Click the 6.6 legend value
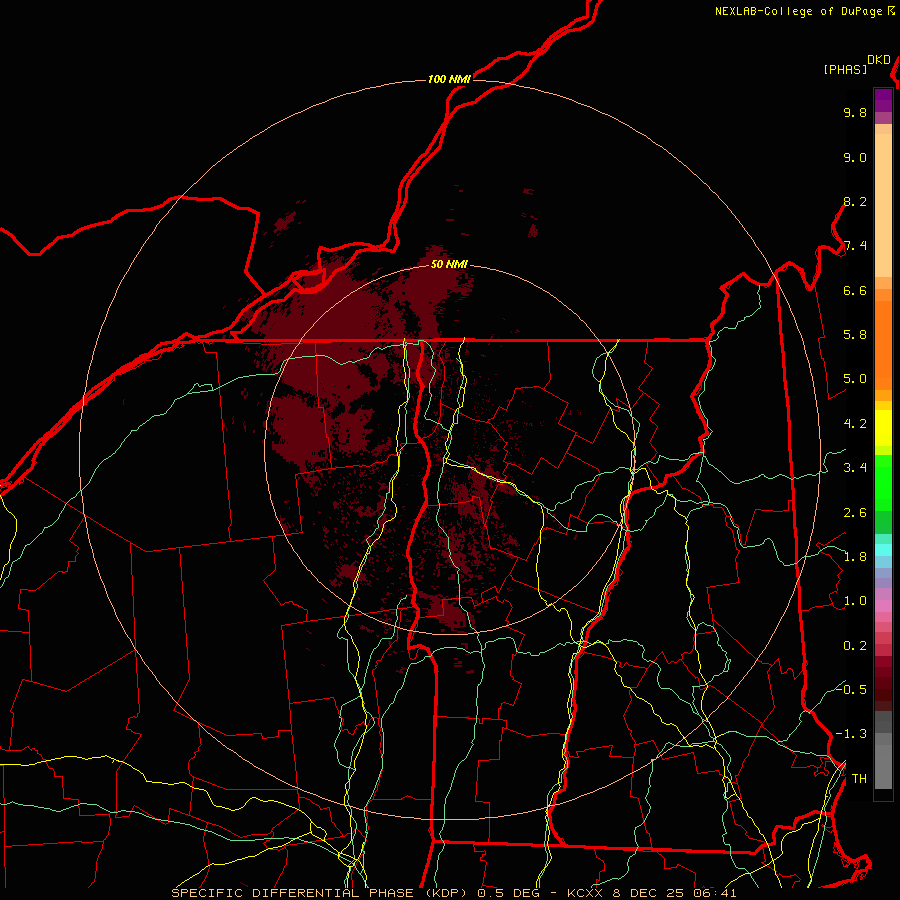 click(855, 290)
